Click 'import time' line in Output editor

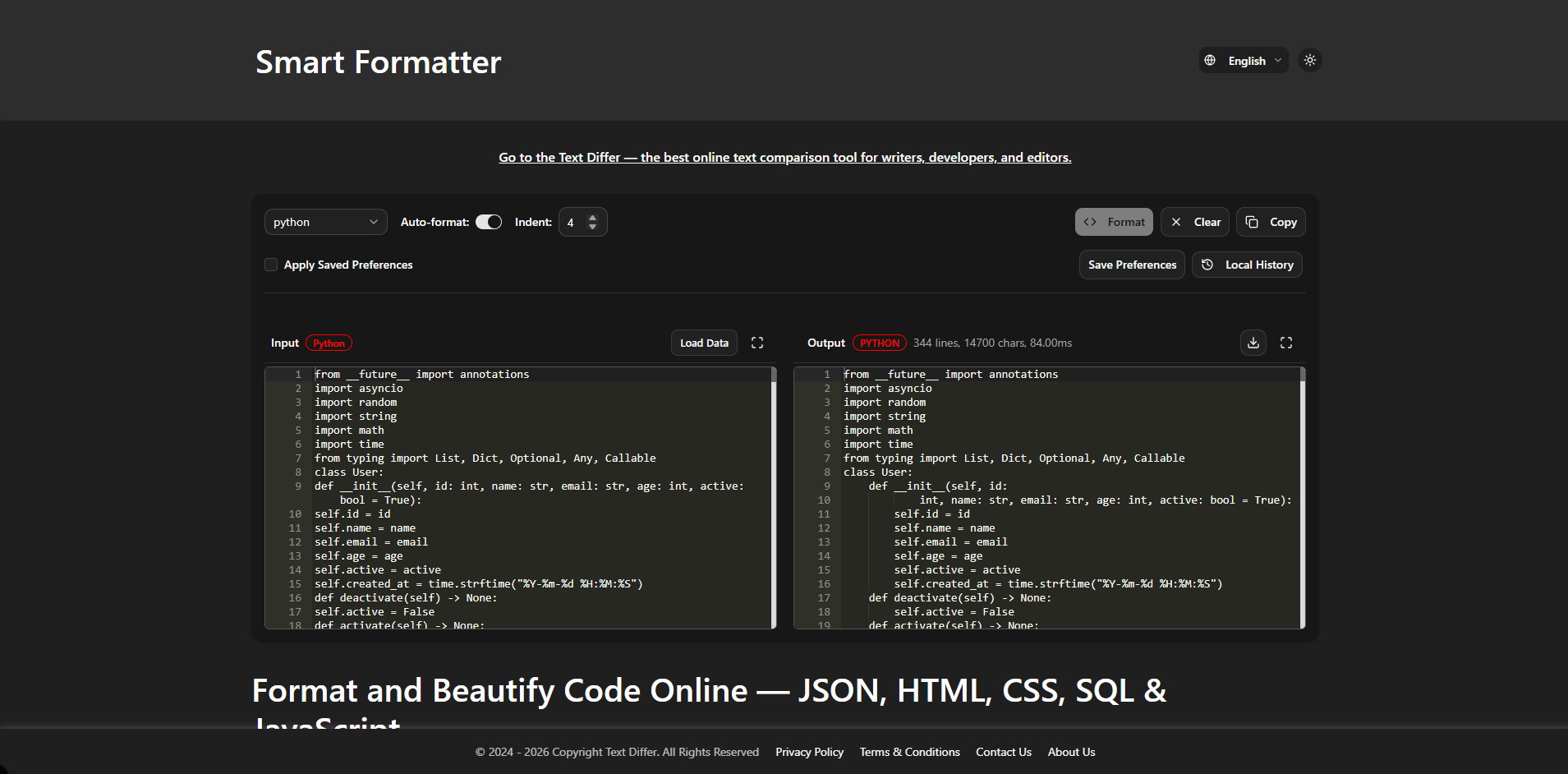pyautogui.click(x=878, y=444)
